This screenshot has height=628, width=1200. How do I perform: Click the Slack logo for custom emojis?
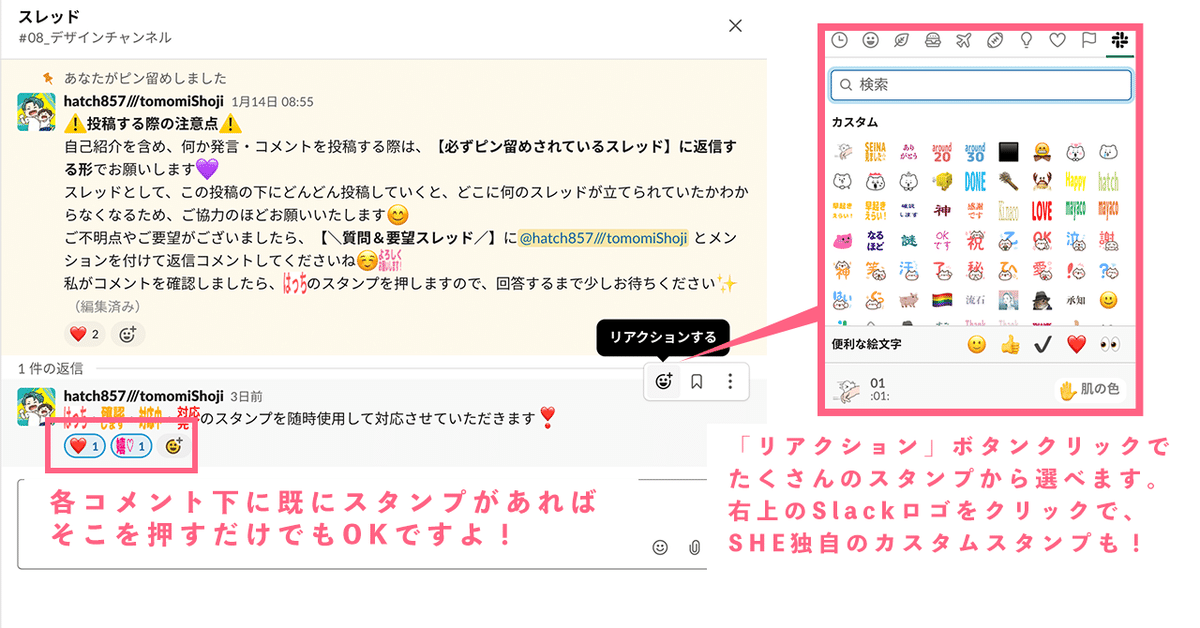1120,40
